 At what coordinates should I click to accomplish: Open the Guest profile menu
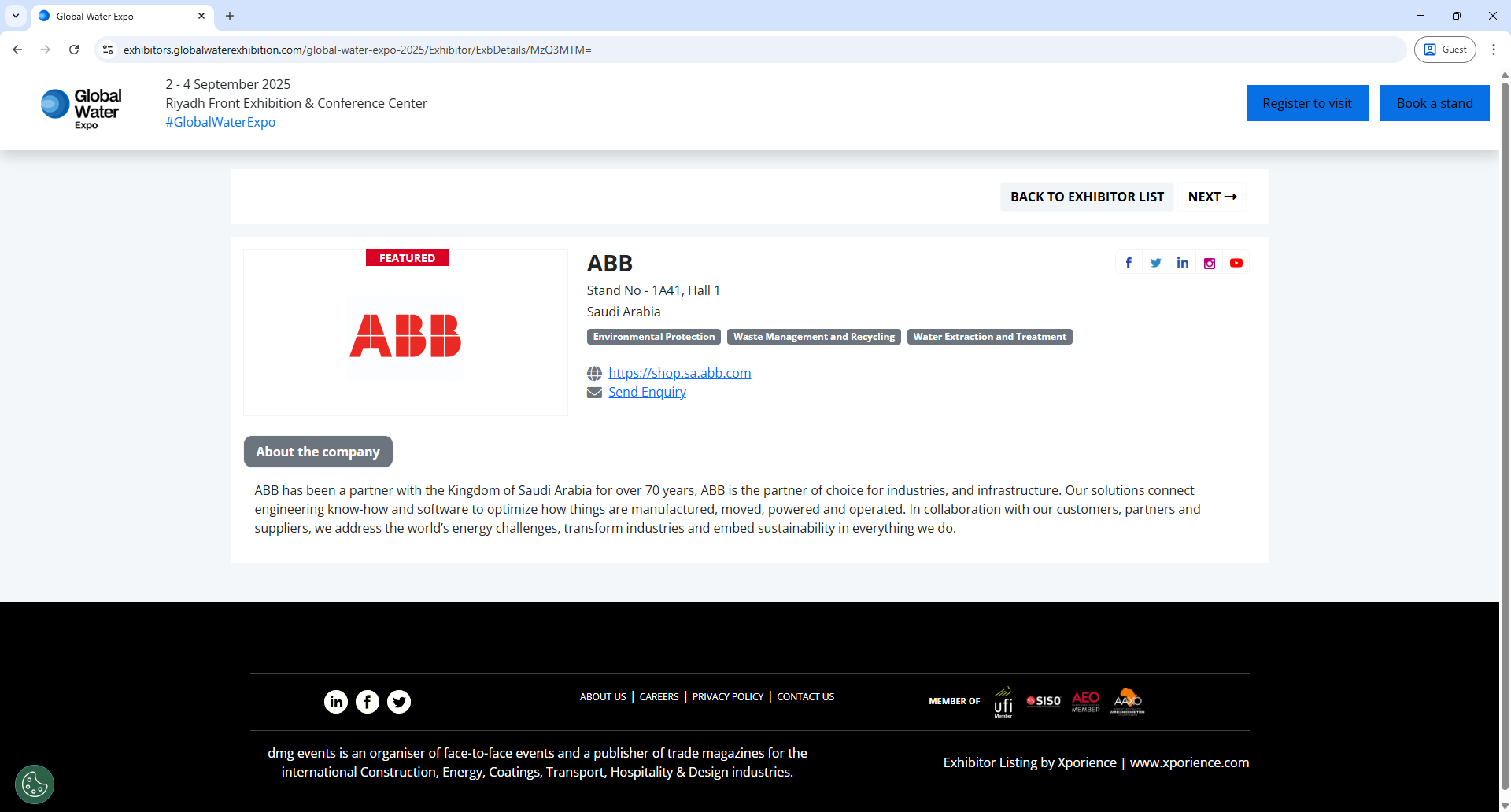[1446, 49]
